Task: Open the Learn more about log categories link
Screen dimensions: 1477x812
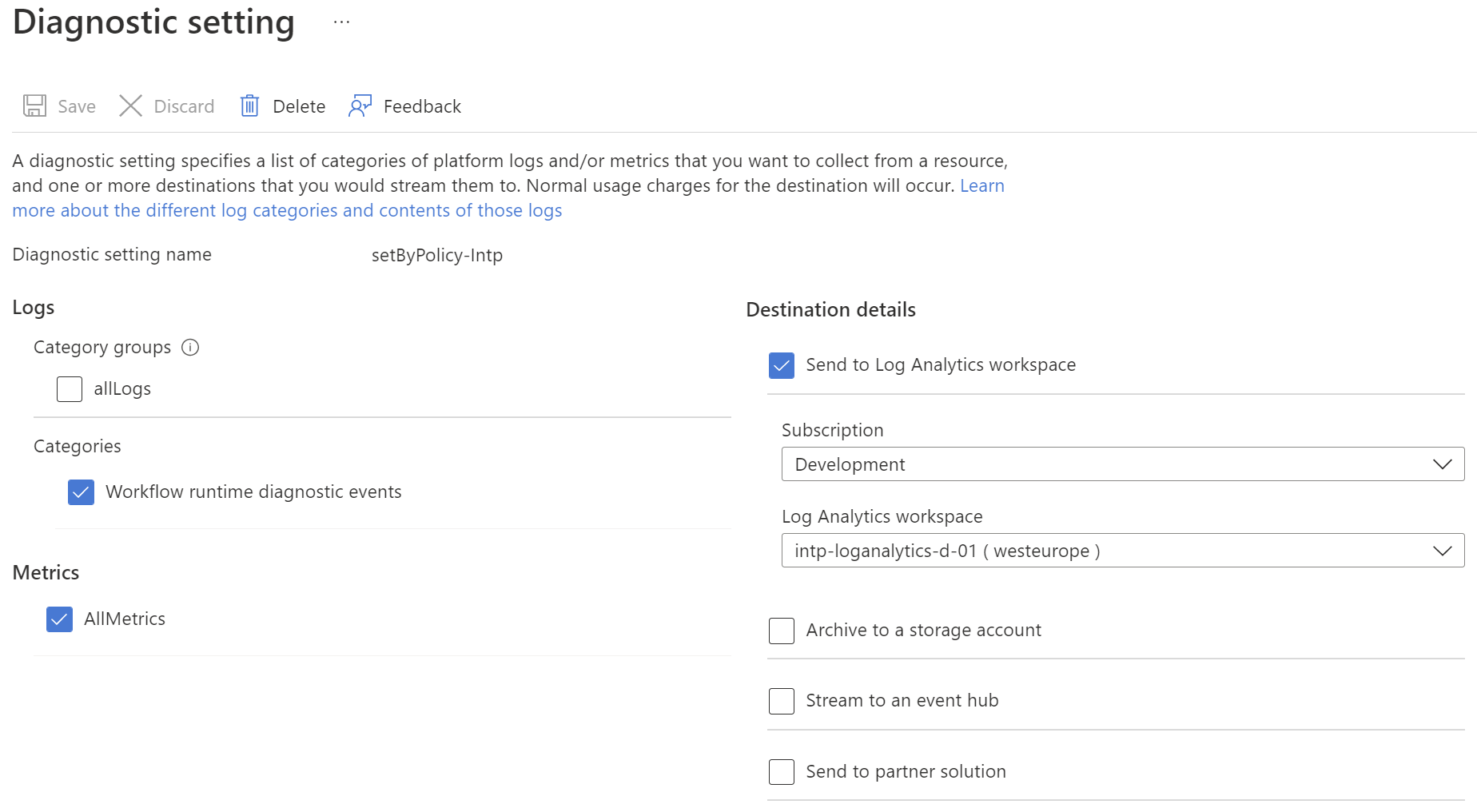Action: click(x=287, y=210)
